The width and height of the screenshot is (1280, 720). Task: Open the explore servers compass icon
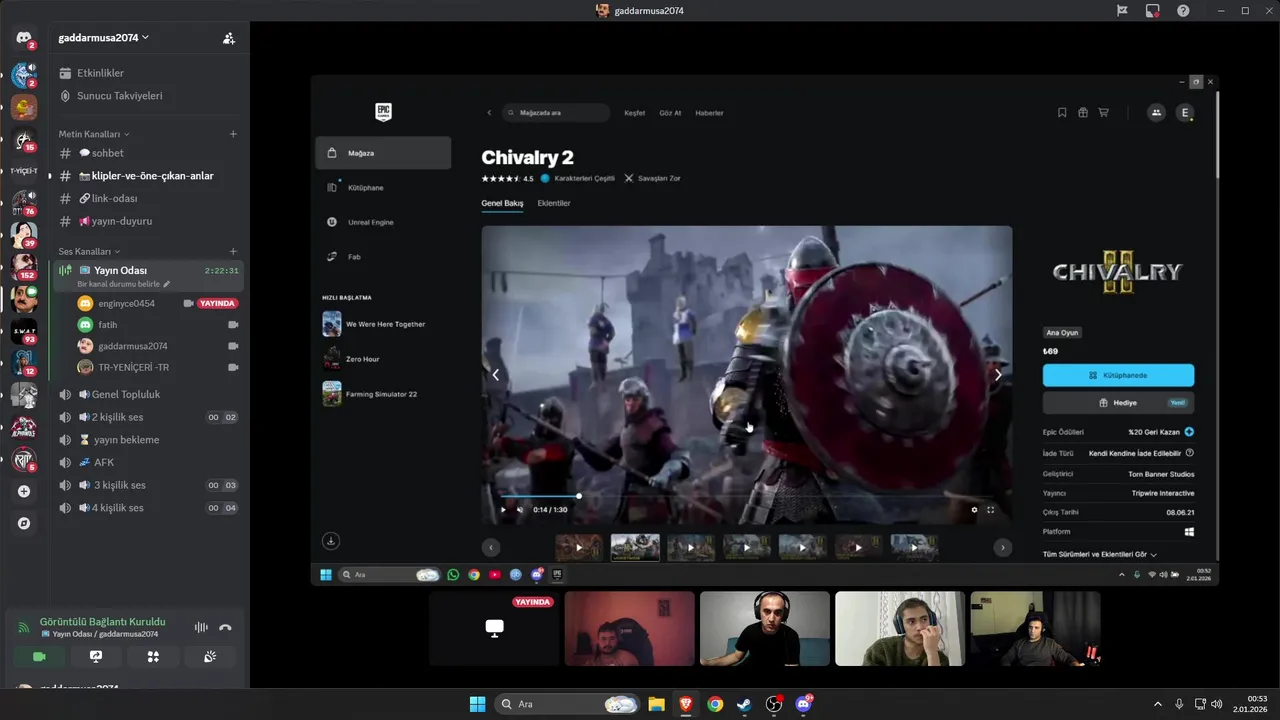point(24,523)
